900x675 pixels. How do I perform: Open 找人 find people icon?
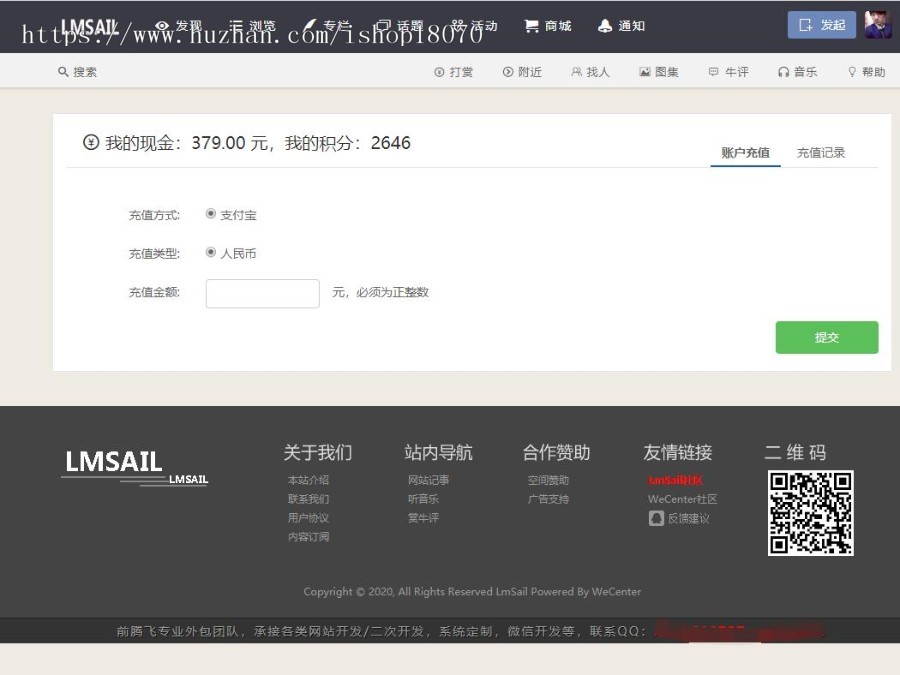click(x=576, y=72)
